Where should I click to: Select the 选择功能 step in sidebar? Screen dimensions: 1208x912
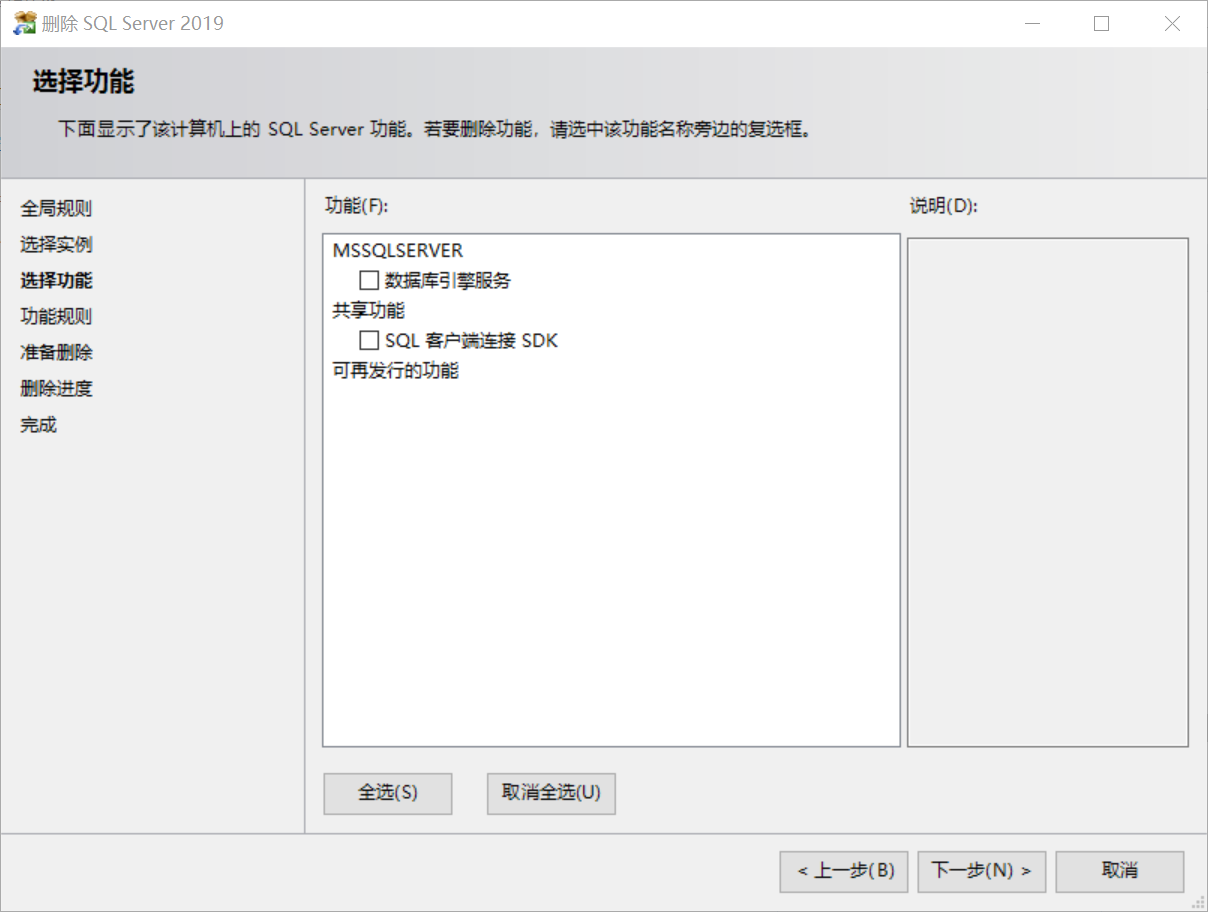56,281
